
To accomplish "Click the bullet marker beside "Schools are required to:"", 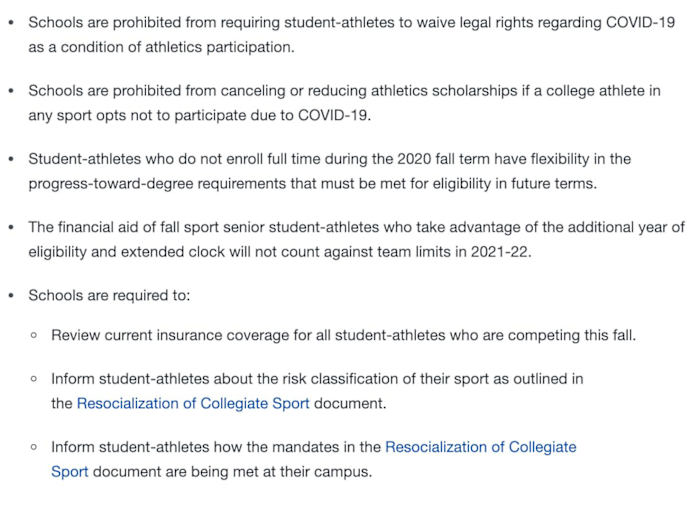I will [11, 296].
